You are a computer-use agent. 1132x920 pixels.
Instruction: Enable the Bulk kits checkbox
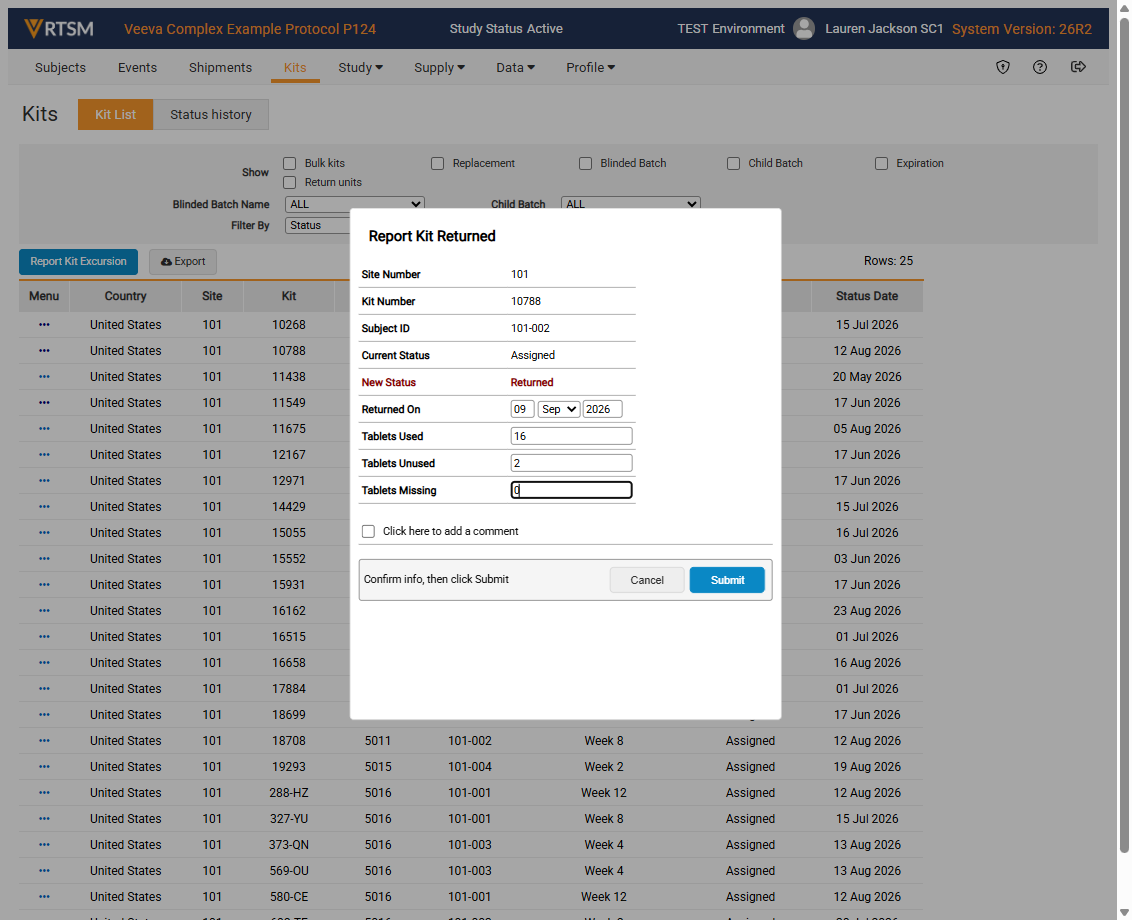tap(289, 163)
